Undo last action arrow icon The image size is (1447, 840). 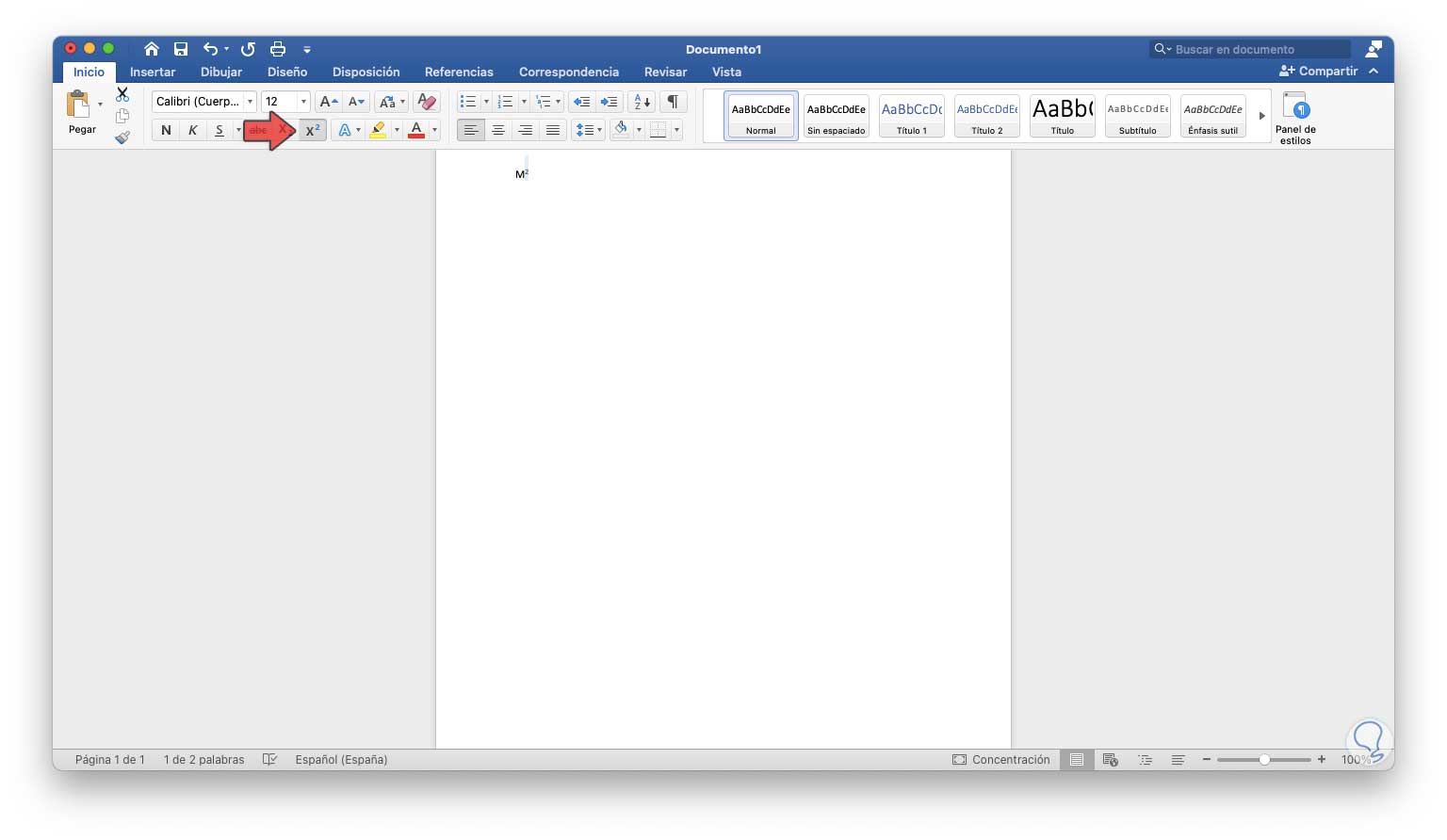click(x=211, y=49)
